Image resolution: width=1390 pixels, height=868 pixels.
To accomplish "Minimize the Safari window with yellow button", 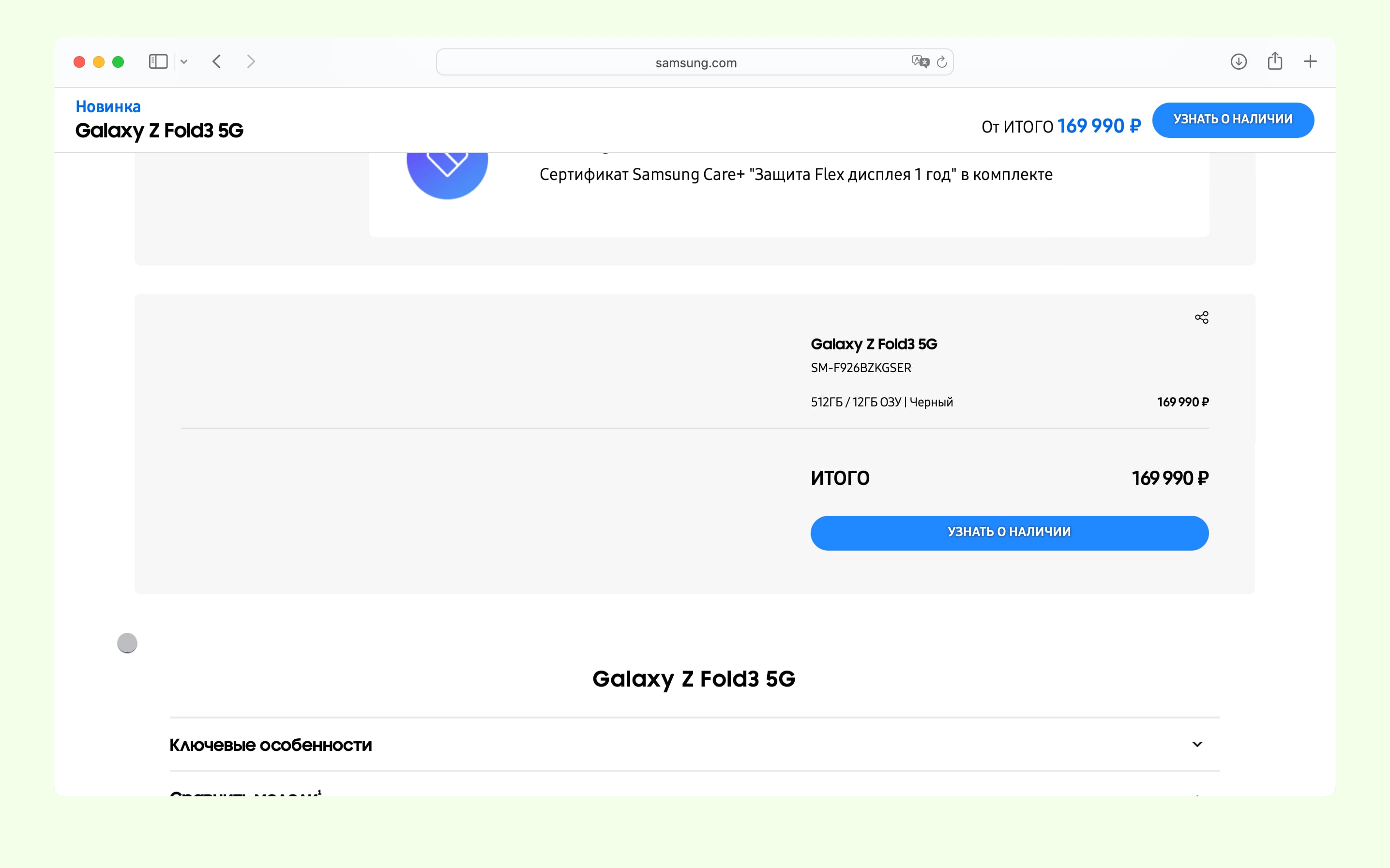I will (99, 62).
